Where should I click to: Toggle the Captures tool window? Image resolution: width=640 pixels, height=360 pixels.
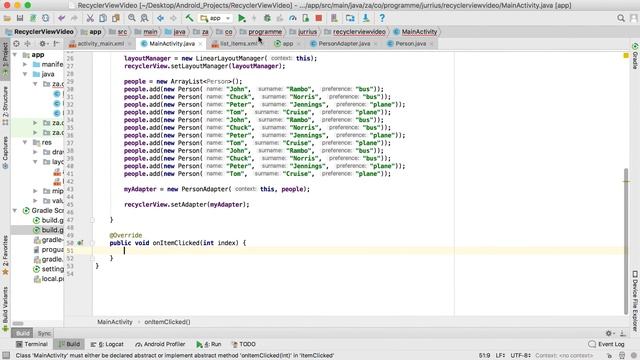pos(5,152)
